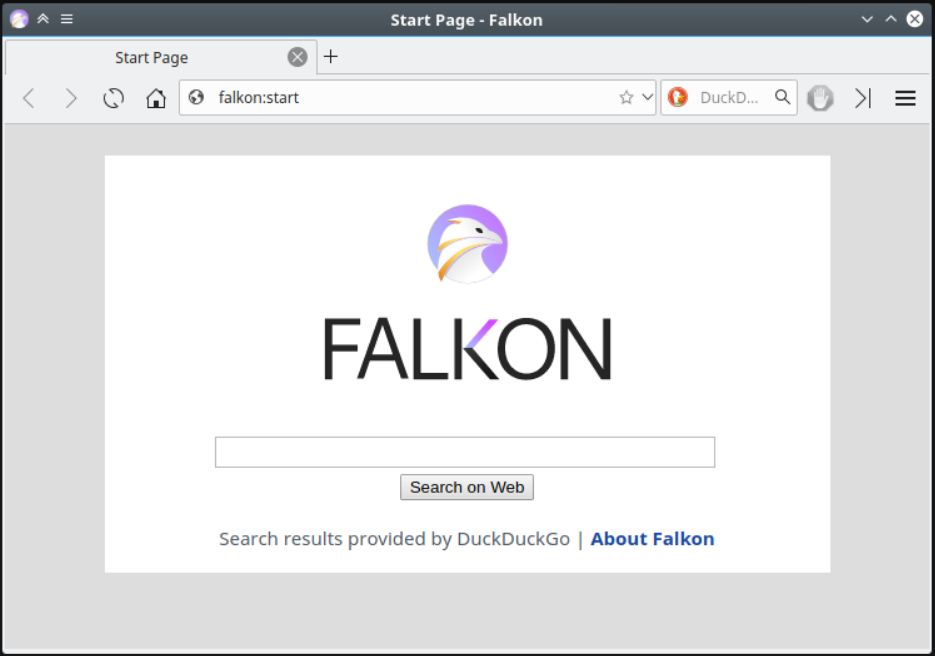Open the About Falkon link
This screenshot has width=935, height=656.
652,539
